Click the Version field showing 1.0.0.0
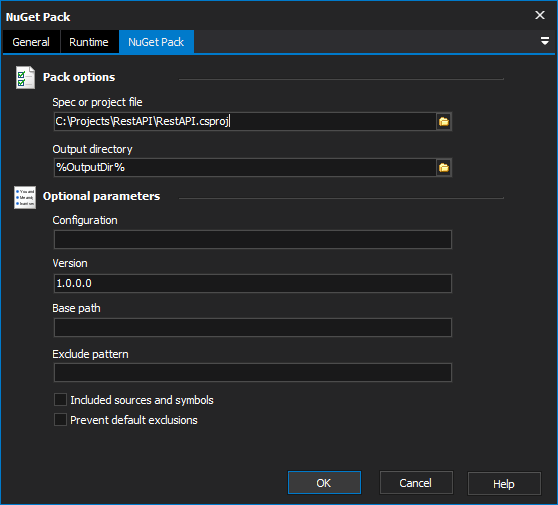 coord(253,283)
